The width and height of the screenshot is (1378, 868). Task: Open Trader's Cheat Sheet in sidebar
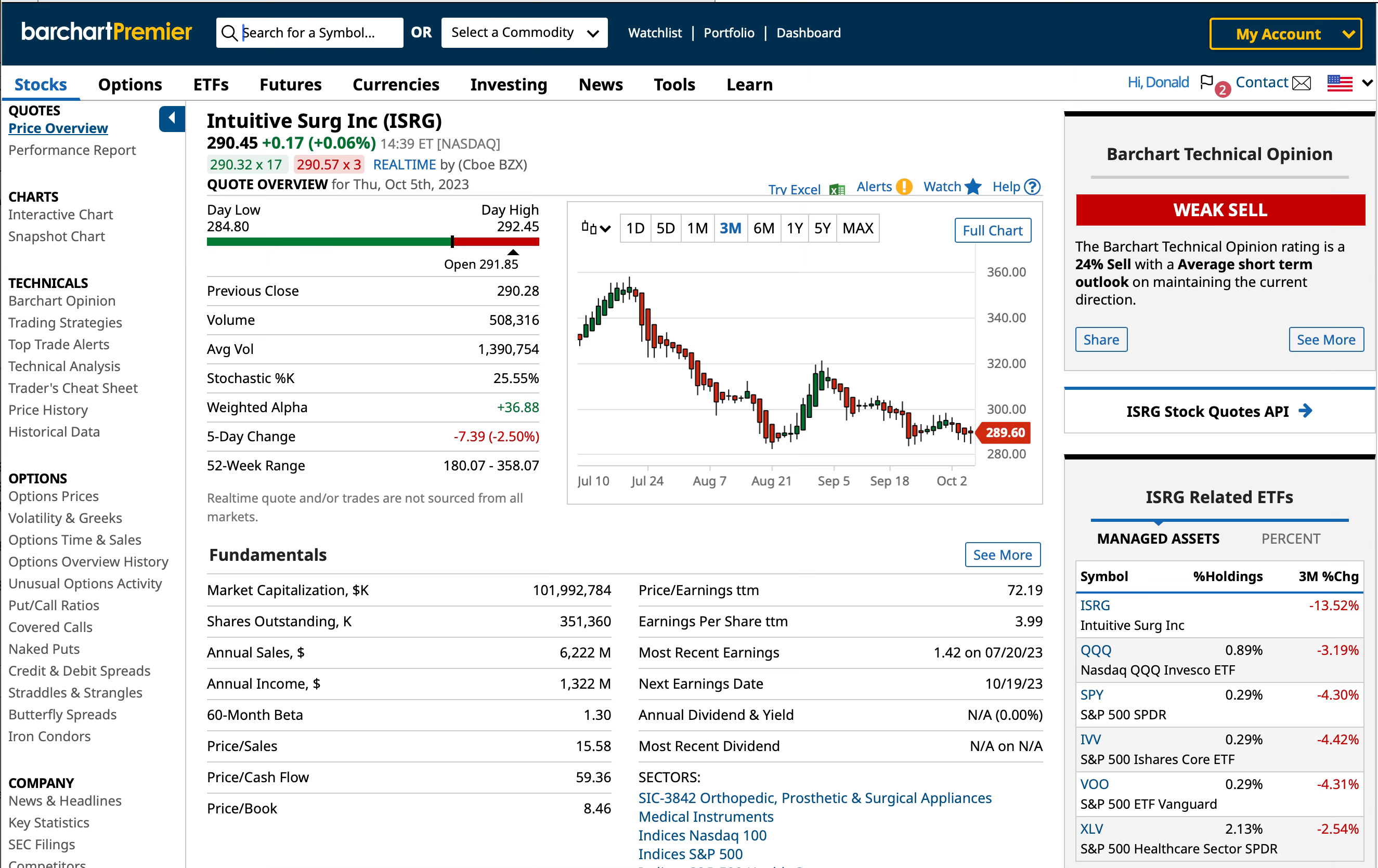(73, 388)
